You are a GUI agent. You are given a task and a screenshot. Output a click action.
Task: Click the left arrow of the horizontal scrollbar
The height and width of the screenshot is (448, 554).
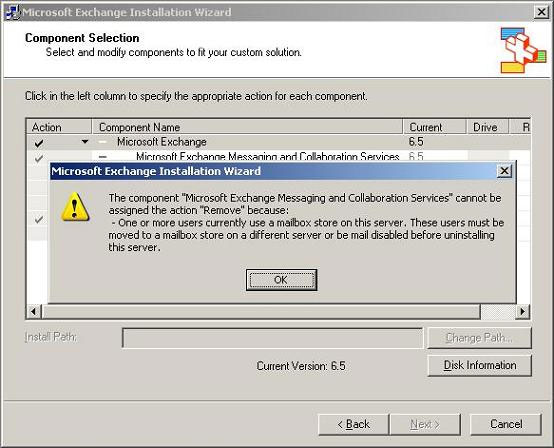click(34, 311)
